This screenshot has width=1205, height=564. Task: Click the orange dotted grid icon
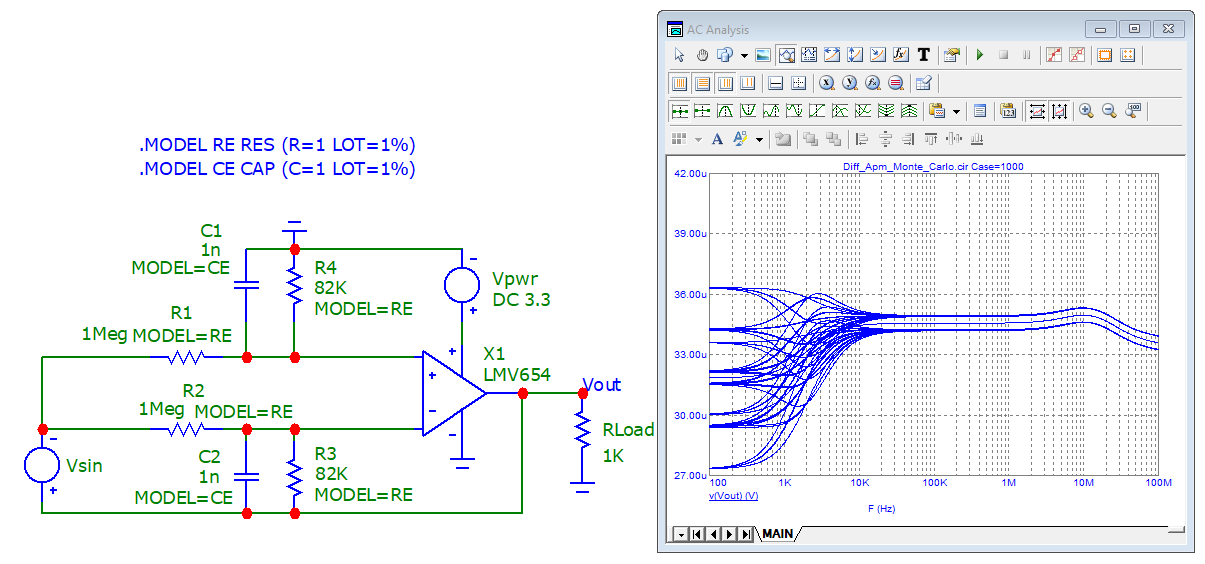(x=1128, y=55)
